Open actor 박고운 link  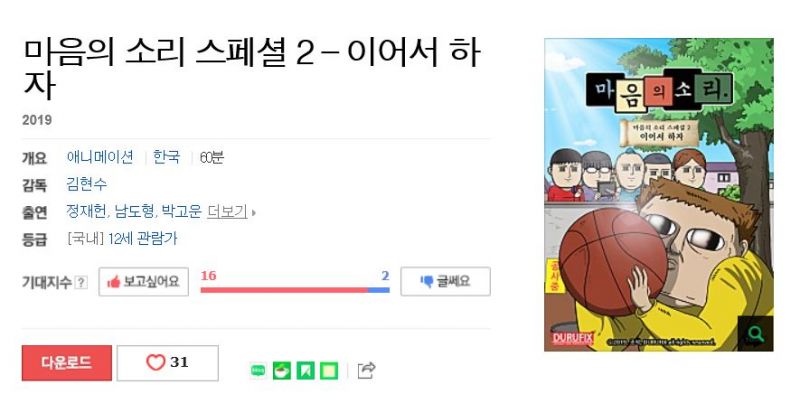click(181, 211)
